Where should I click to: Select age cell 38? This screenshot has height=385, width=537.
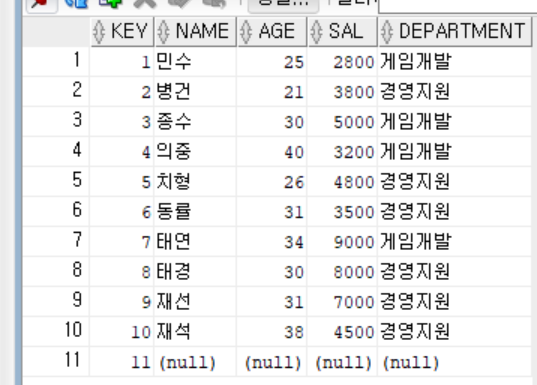(272, 332)
